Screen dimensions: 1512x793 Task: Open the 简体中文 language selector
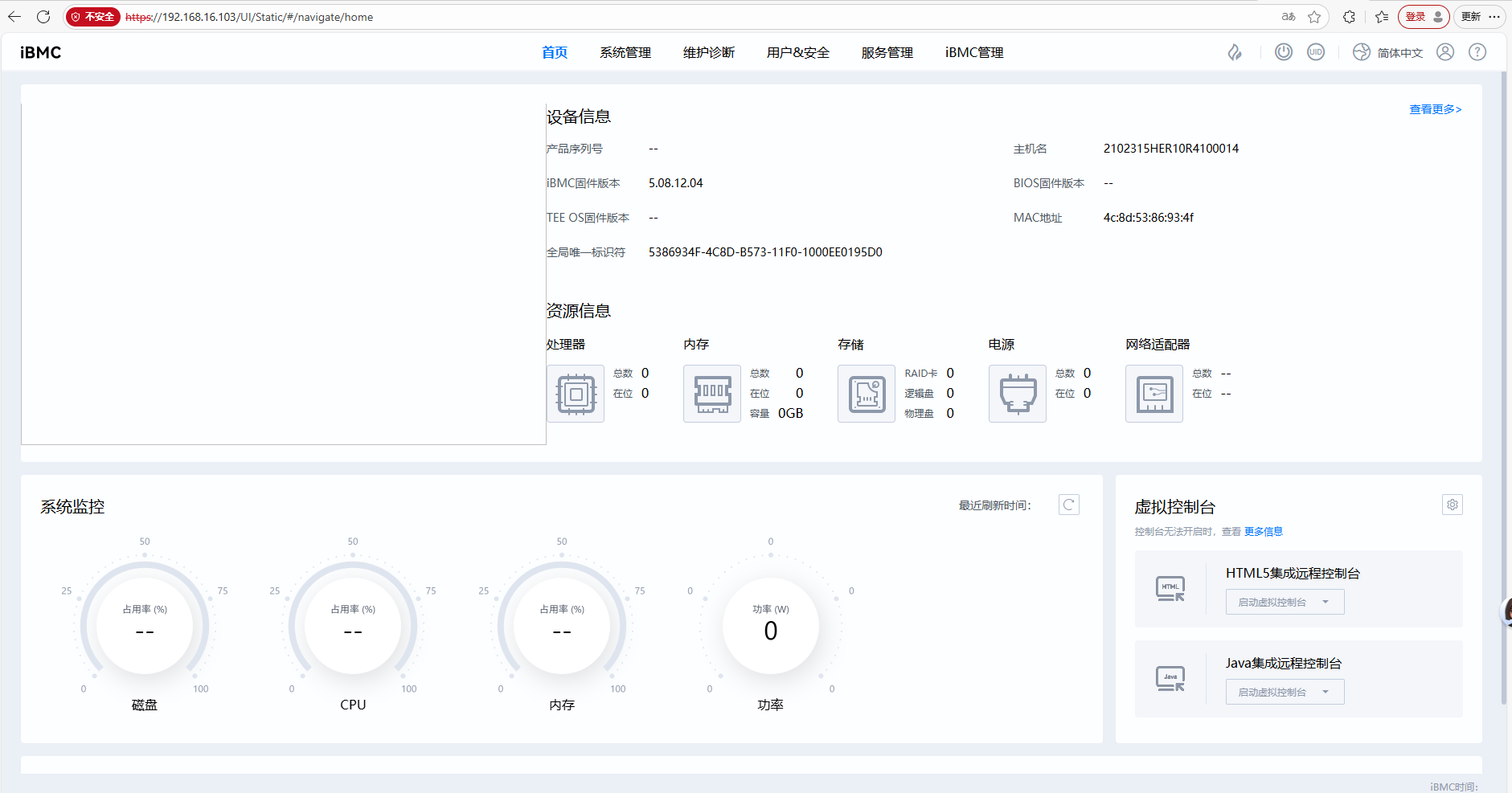(x=1388, y=52)
